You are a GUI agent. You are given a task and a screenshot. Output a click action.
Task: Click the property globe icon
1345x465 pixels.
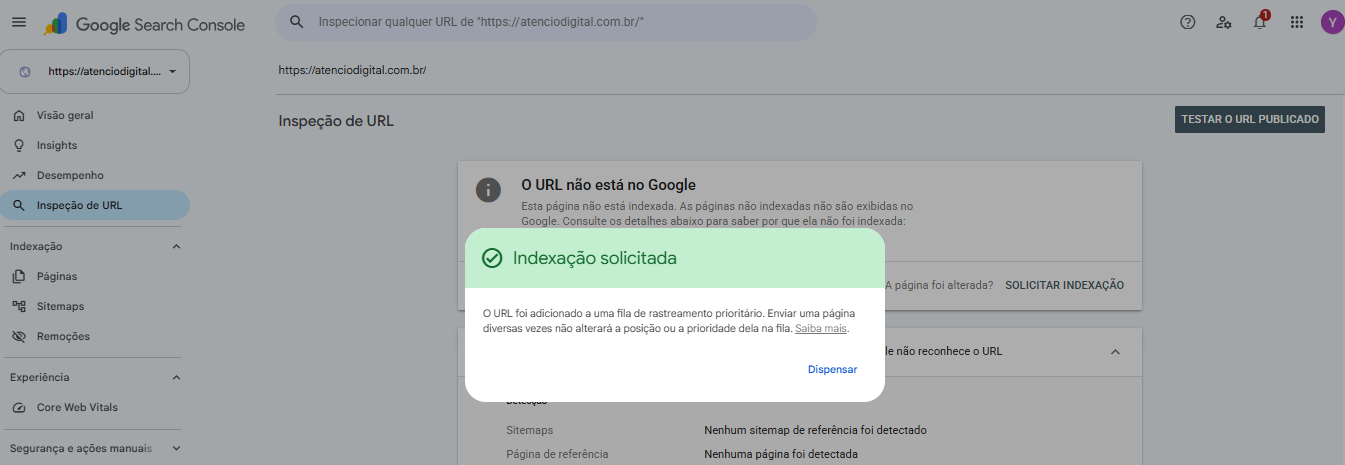coord(25,72)
